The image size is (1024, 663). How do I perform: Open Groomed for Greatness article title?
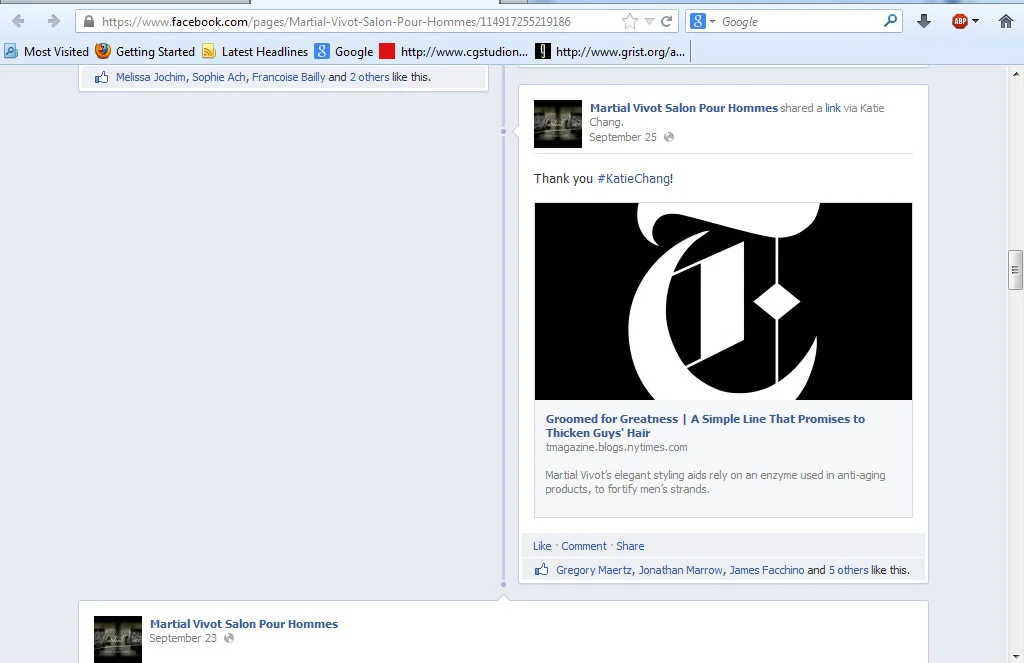point(705,426)
